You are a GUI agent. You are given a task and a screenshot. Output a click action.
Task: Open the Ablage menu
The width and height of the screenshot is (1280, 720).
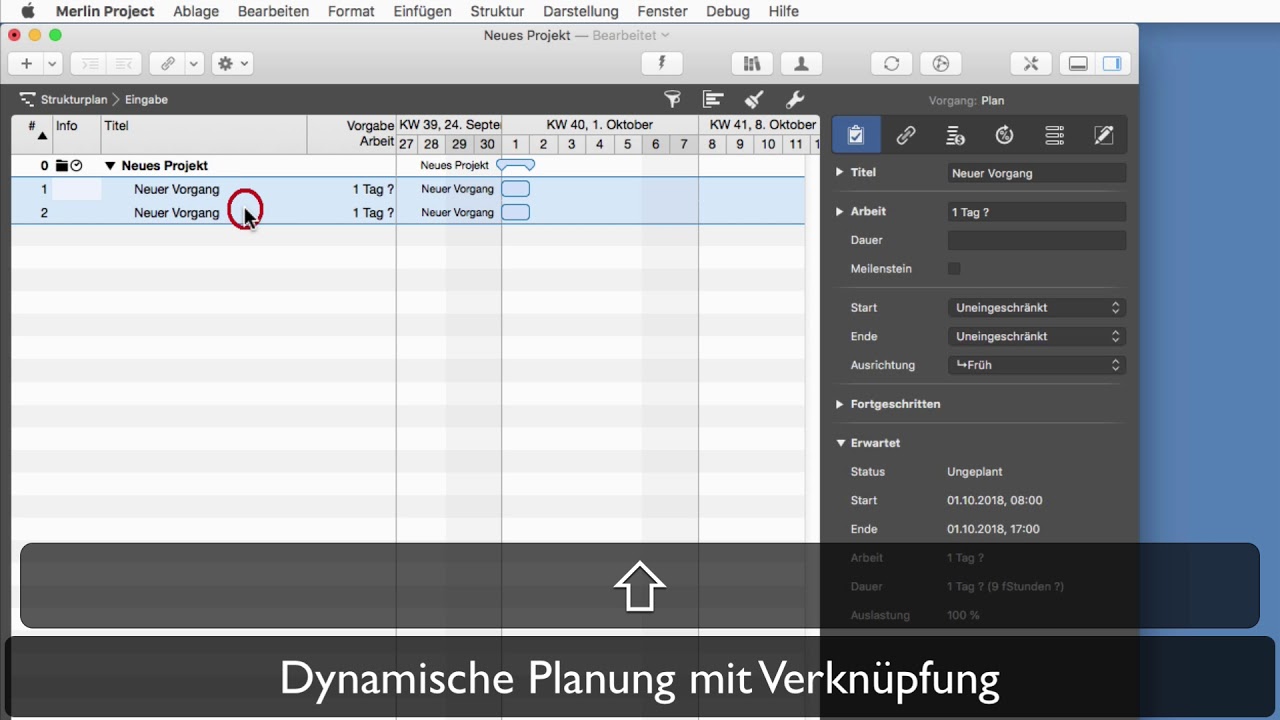point(196,11)
